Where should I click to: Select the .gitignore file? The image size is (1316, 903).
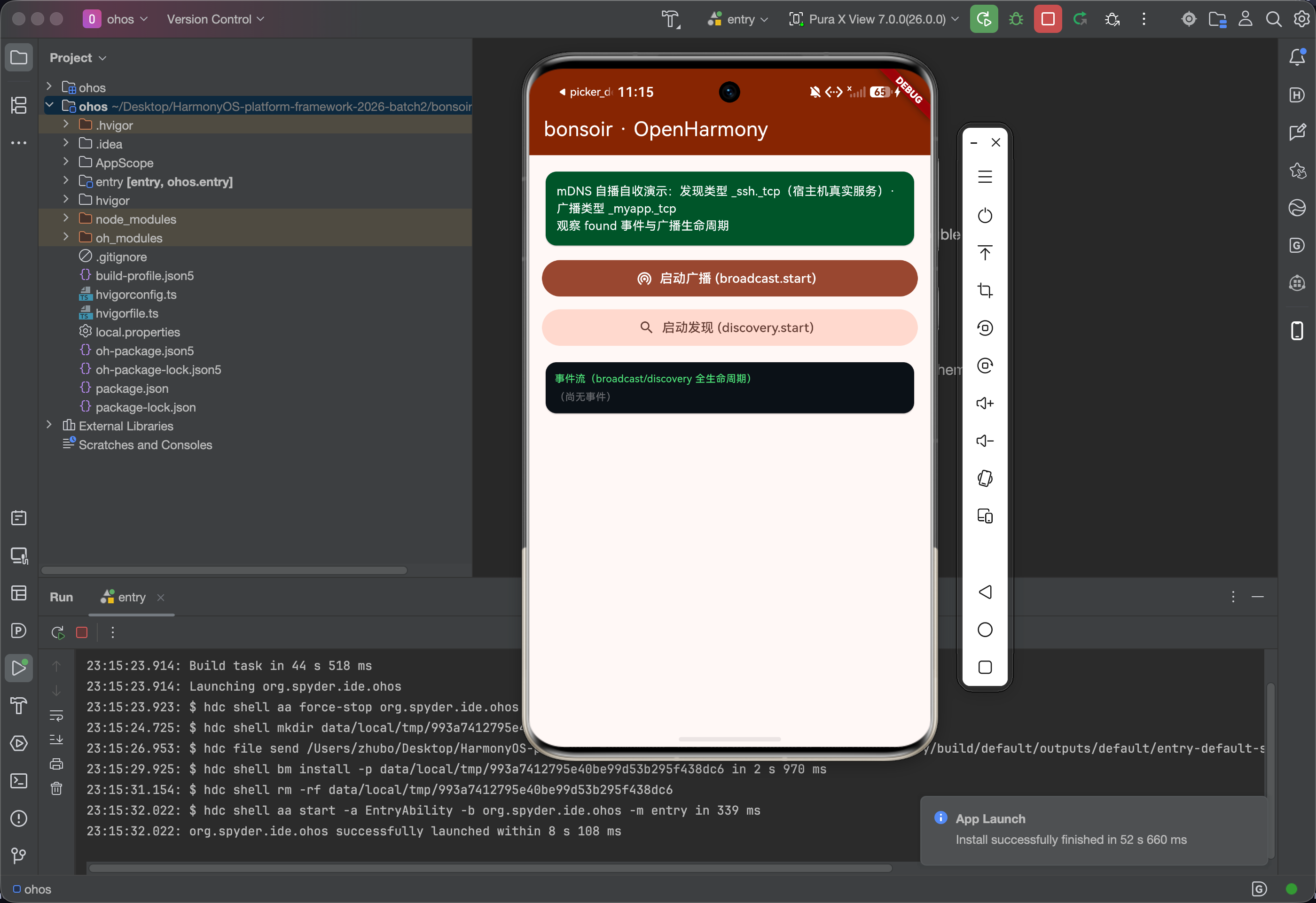tap(121, 257)
